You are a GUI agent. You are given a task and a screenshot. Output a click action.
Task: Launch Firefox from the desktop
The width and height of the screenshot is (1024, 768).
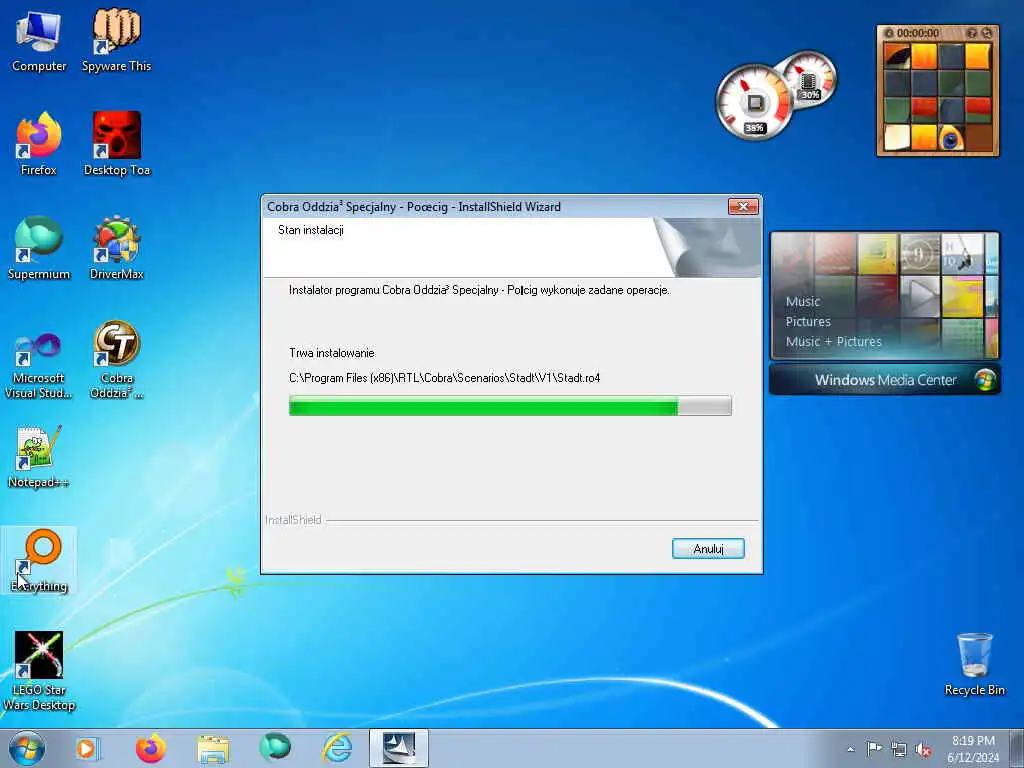39,145
